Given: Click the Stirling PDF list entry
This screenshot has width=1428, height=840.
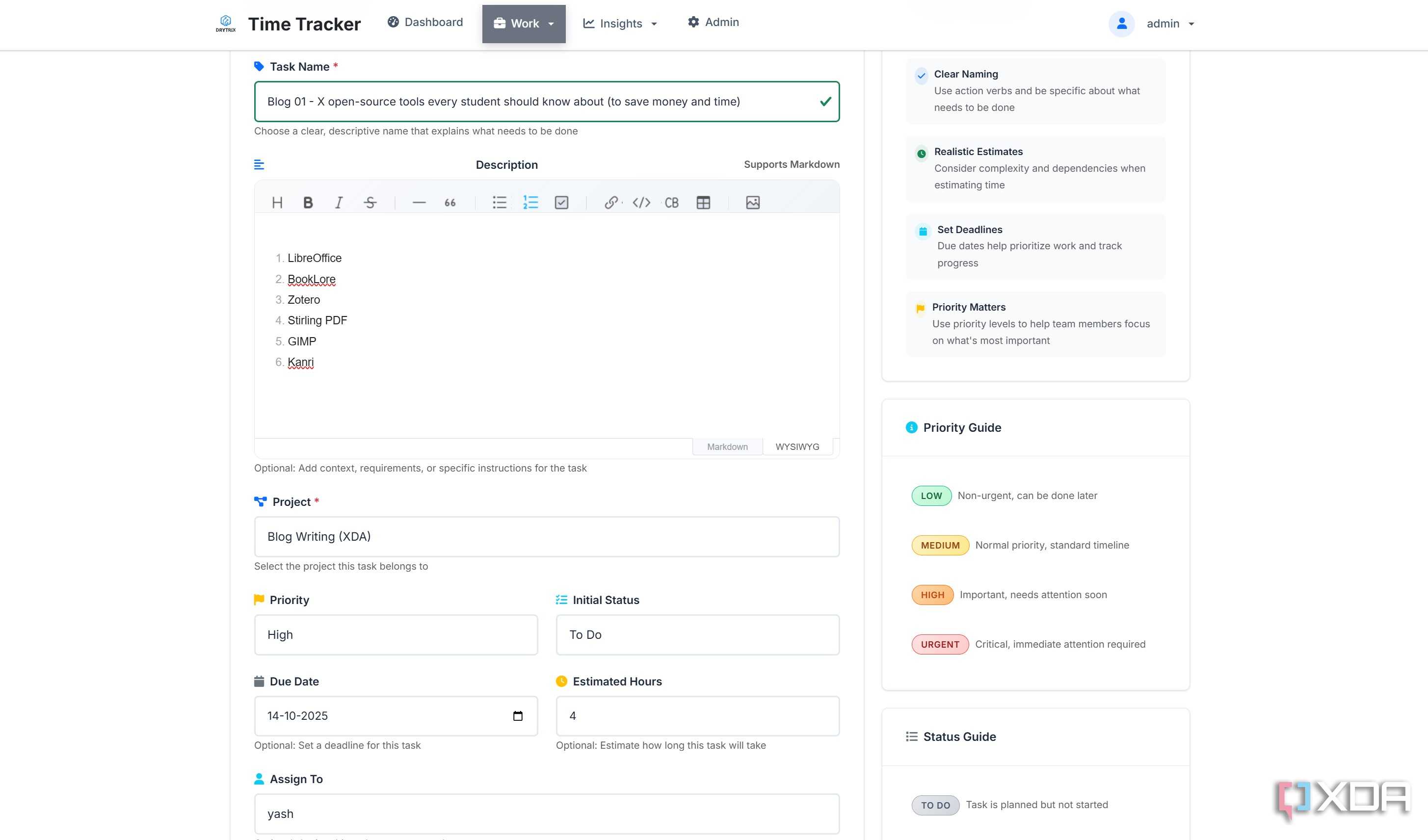Looking at the screenshot, I should pyautogui.click(x=317, y=320).
